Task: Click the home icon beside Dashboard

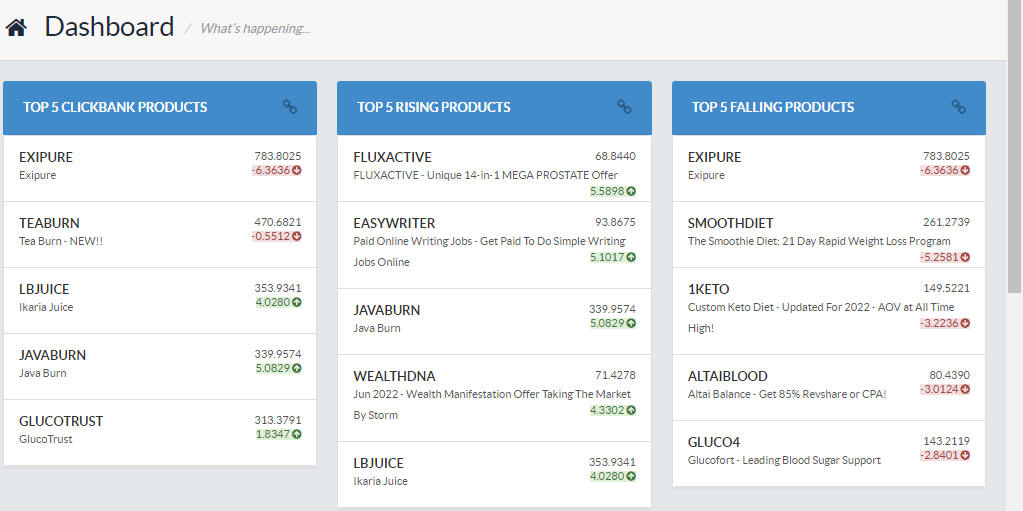Action: (x=16, y=27)
